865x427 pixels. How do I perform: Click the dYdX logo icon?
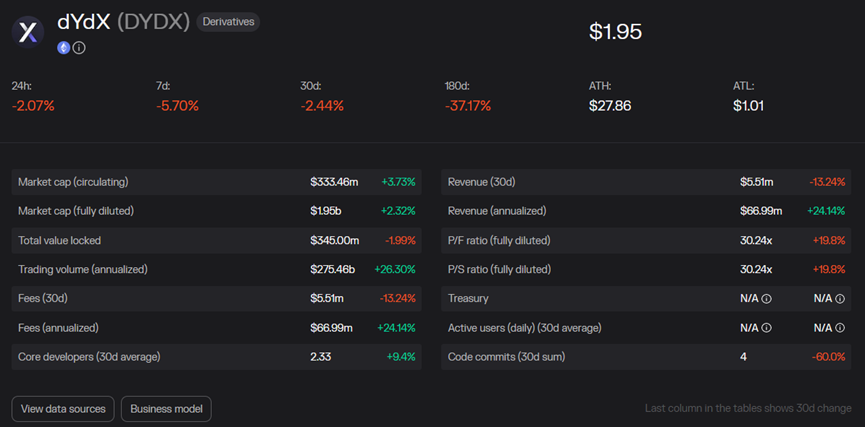(x=28, y=32)
